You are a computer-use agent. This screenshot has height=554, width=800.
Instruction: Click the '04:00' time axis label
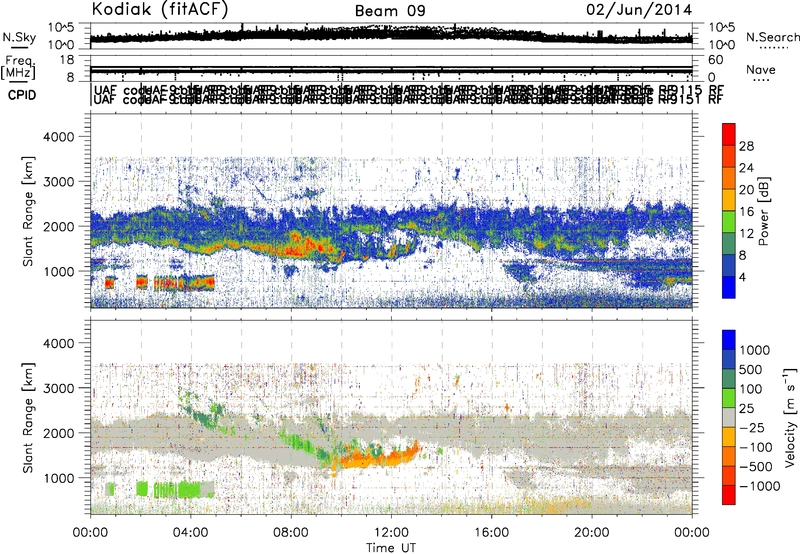(x=191, y=532)
